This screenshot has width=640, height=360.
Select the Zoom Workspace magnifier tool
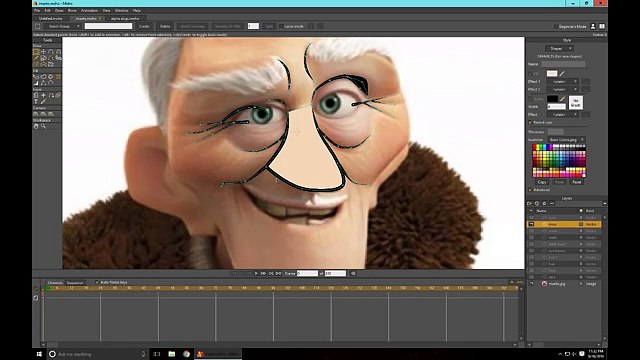click(x=43, y=127)
